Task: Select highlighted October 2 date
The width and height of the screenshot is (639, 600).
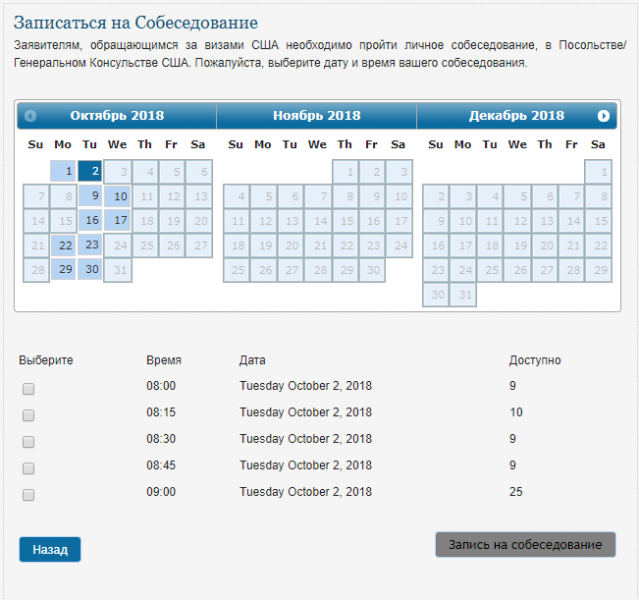Action: coord(90,171)
